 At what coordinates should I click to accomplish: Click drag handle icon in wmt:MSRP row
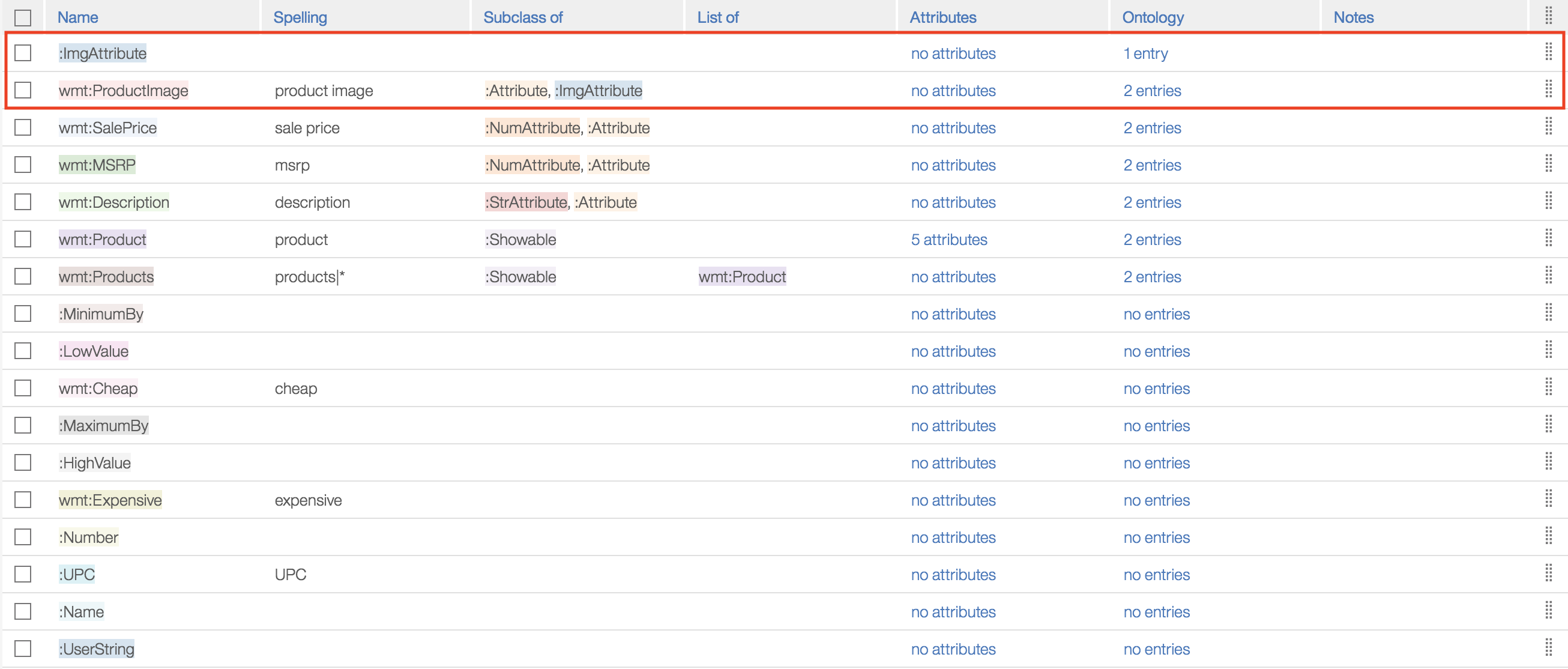(1548, 164)
